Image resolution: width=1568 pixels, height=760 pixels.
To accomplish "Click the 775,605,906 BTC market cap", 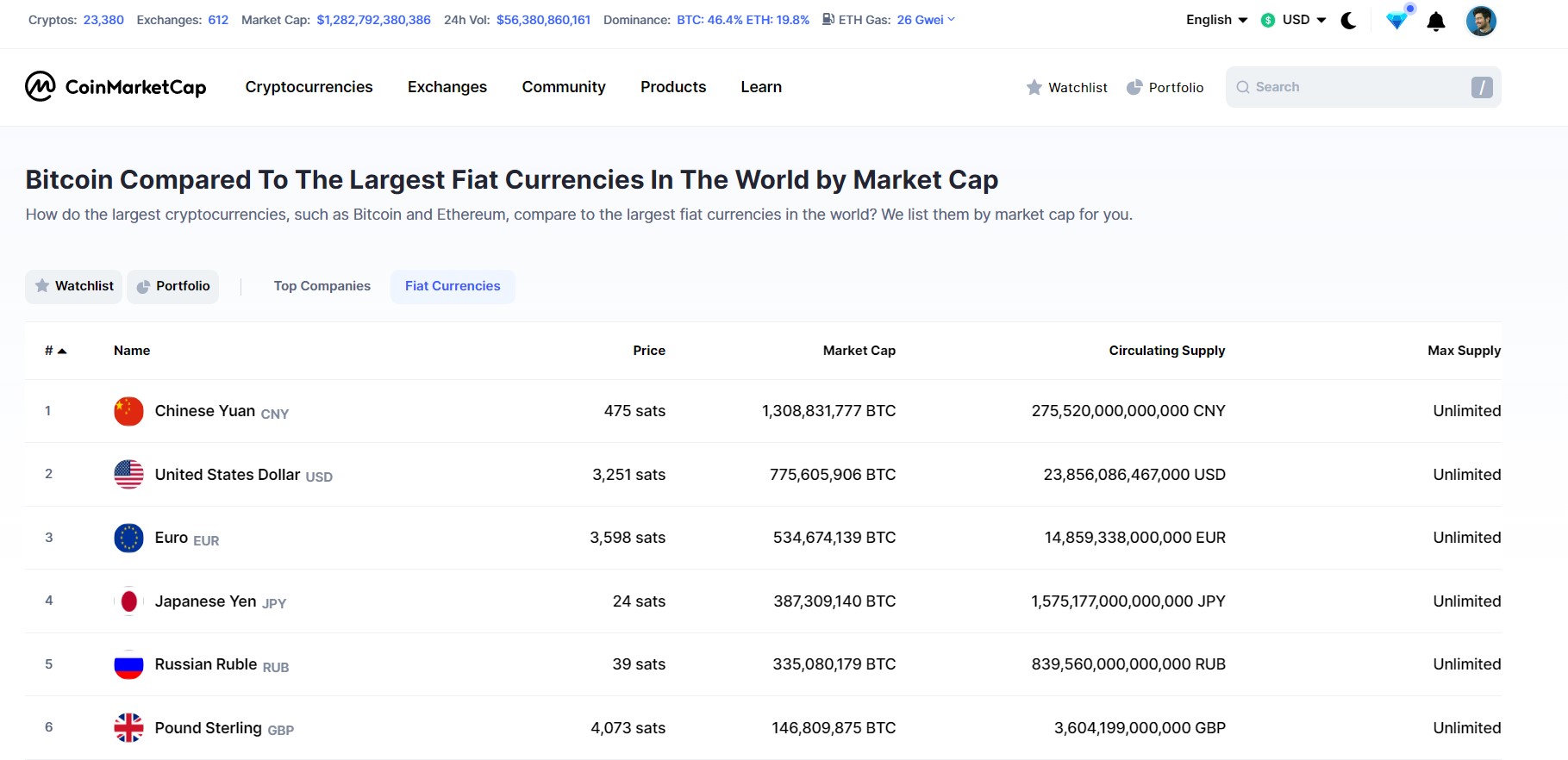I will [x=833, y=475].
